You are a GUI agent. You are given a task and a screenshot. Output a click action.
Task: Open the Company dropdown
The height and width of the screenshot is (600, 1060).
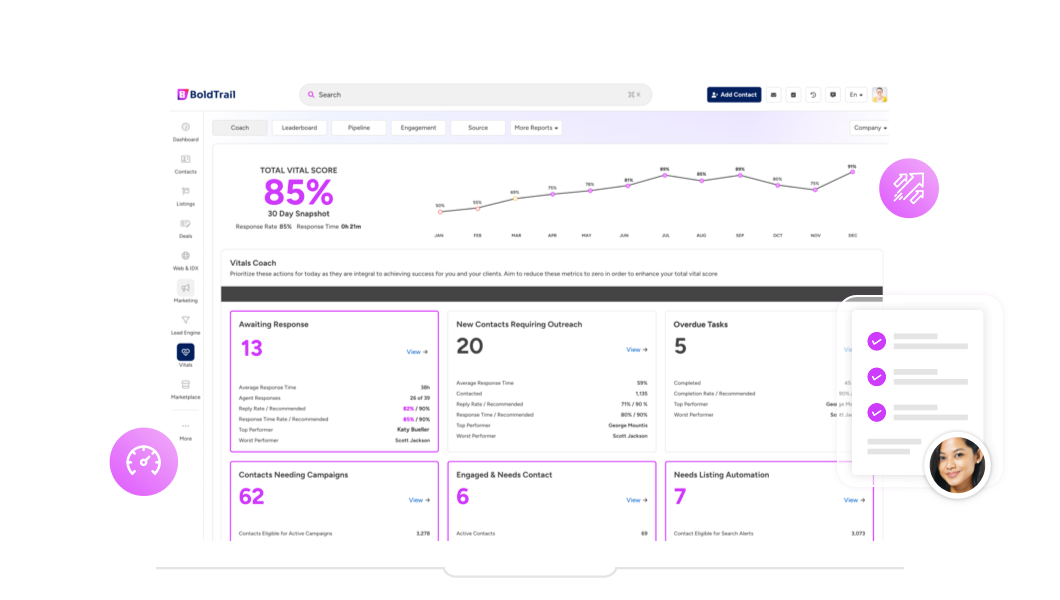tap(869, 128)
